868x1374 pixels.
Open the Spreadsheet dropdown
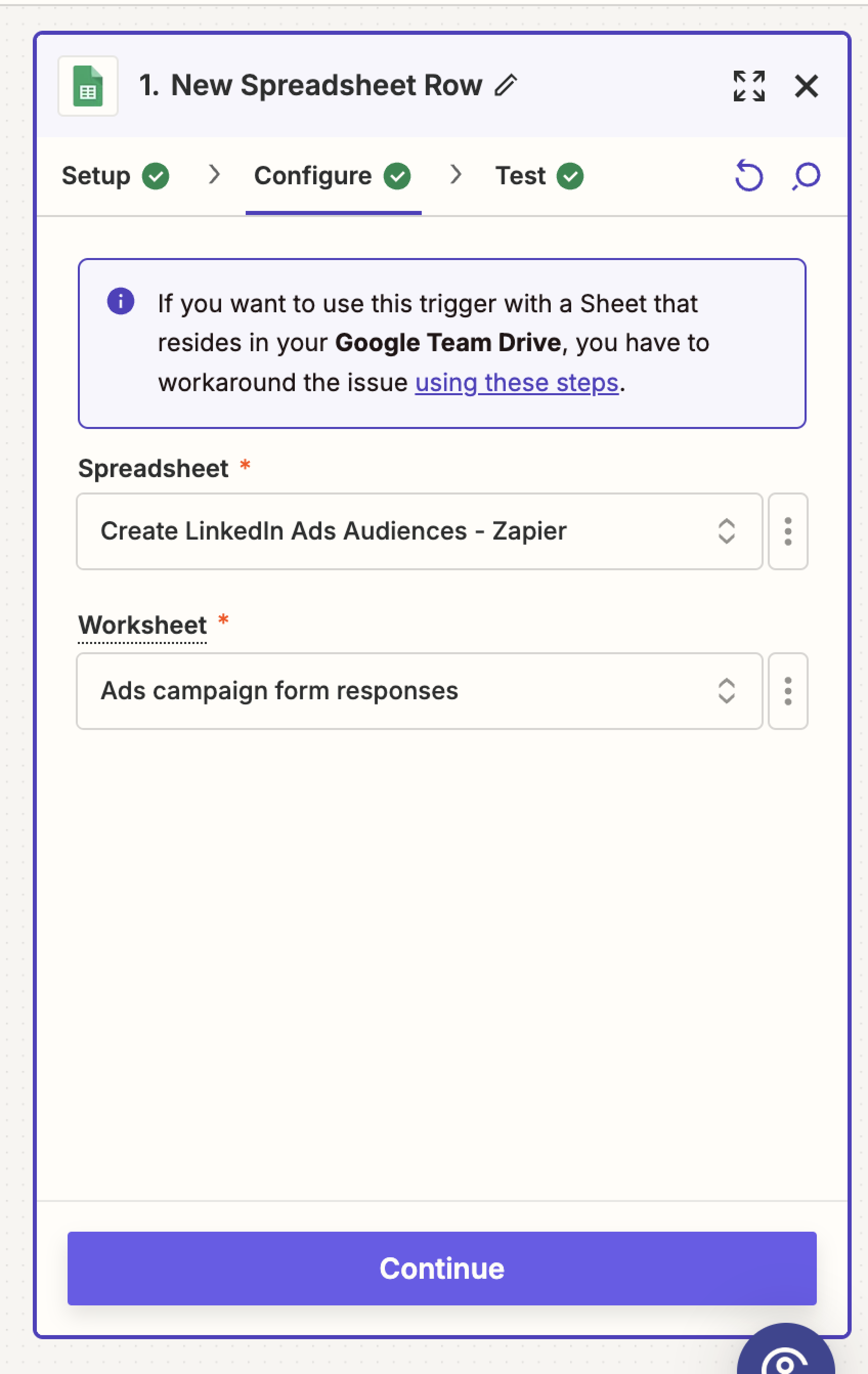click(399, 531)
